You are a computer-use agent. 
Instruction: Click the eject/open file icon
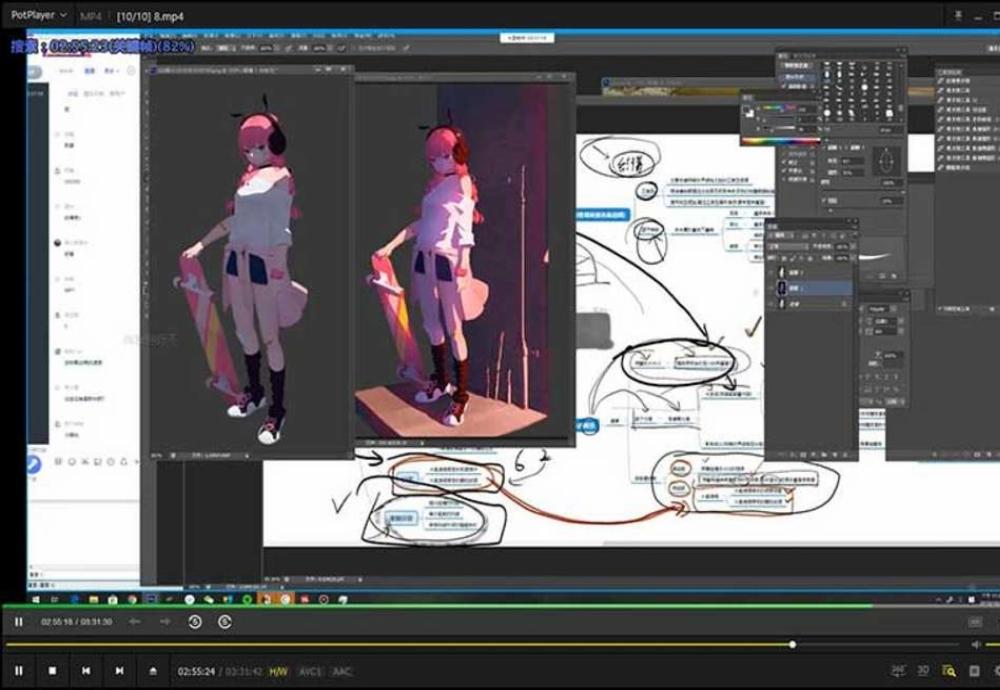tap(153, 671)
